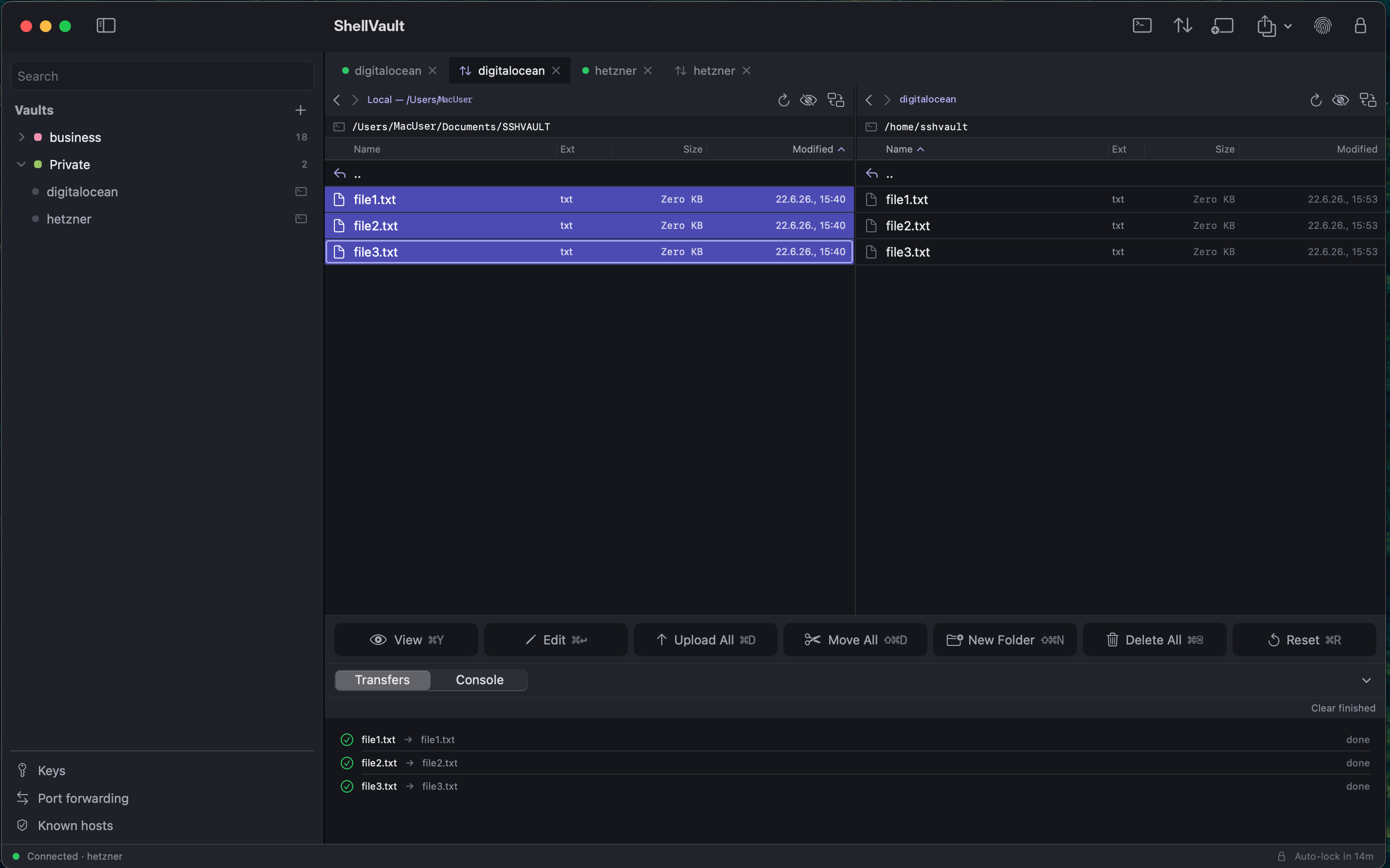Go back in digitalocean remote pane
The height and width of the screenshot is (868, 1390).
click(869, 100)
